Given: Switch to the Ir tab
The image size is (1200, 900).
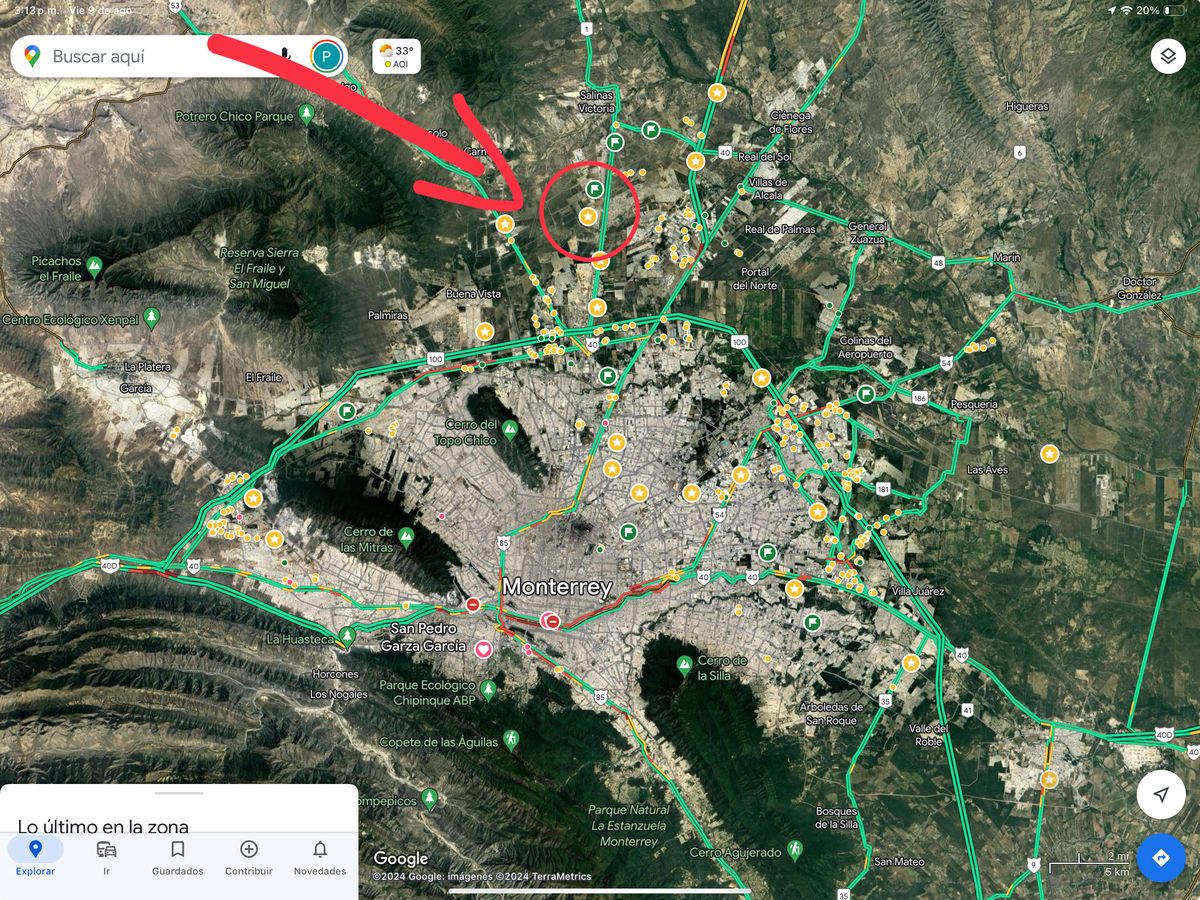Looking at the screenshot, I should click(106, 858).
